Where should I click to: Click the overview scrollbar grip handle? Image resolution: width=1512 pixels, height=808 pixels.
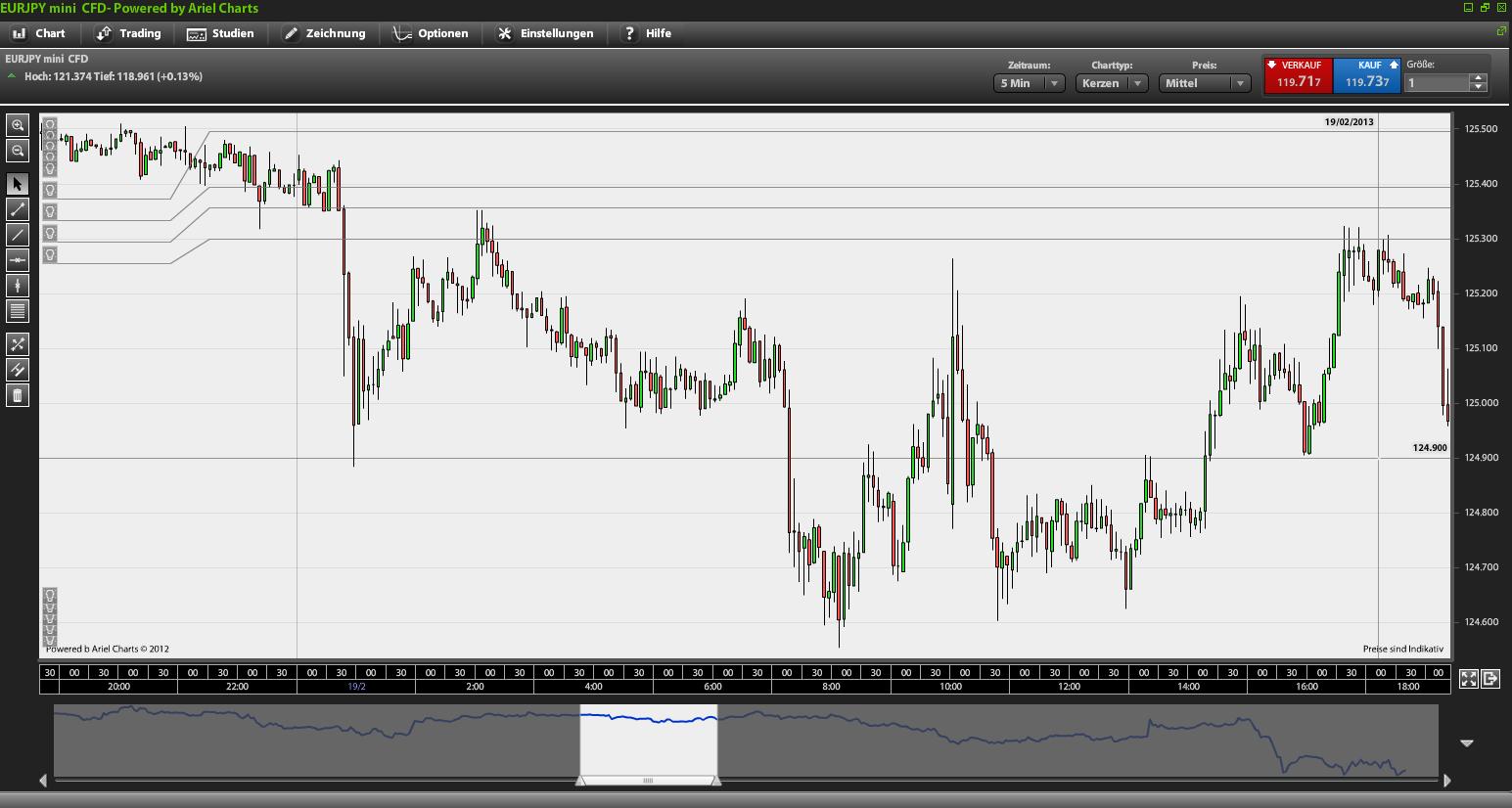pos(648,781)
